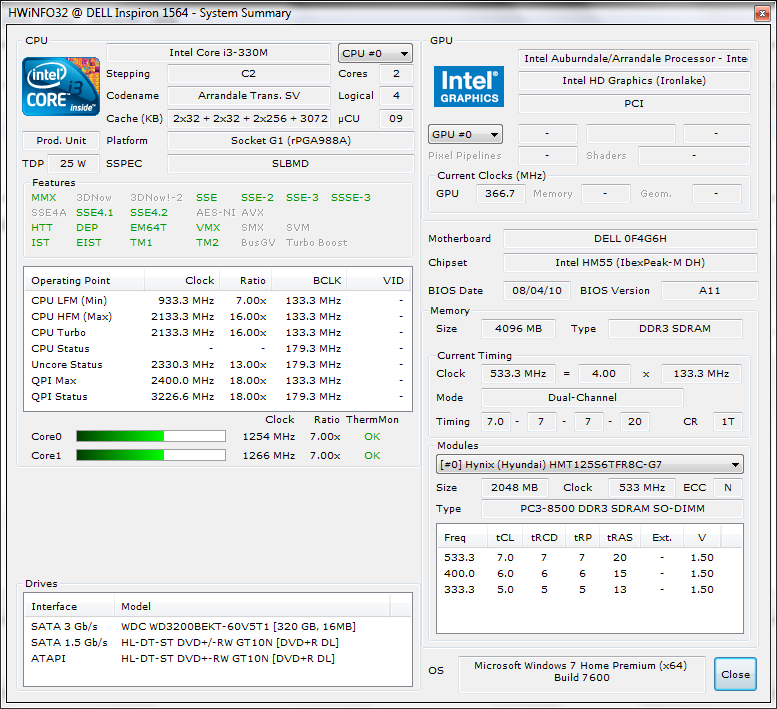Click the PC3-8500 DDR3 SDRAM SO-DIMM field

[x=612, y=509]
